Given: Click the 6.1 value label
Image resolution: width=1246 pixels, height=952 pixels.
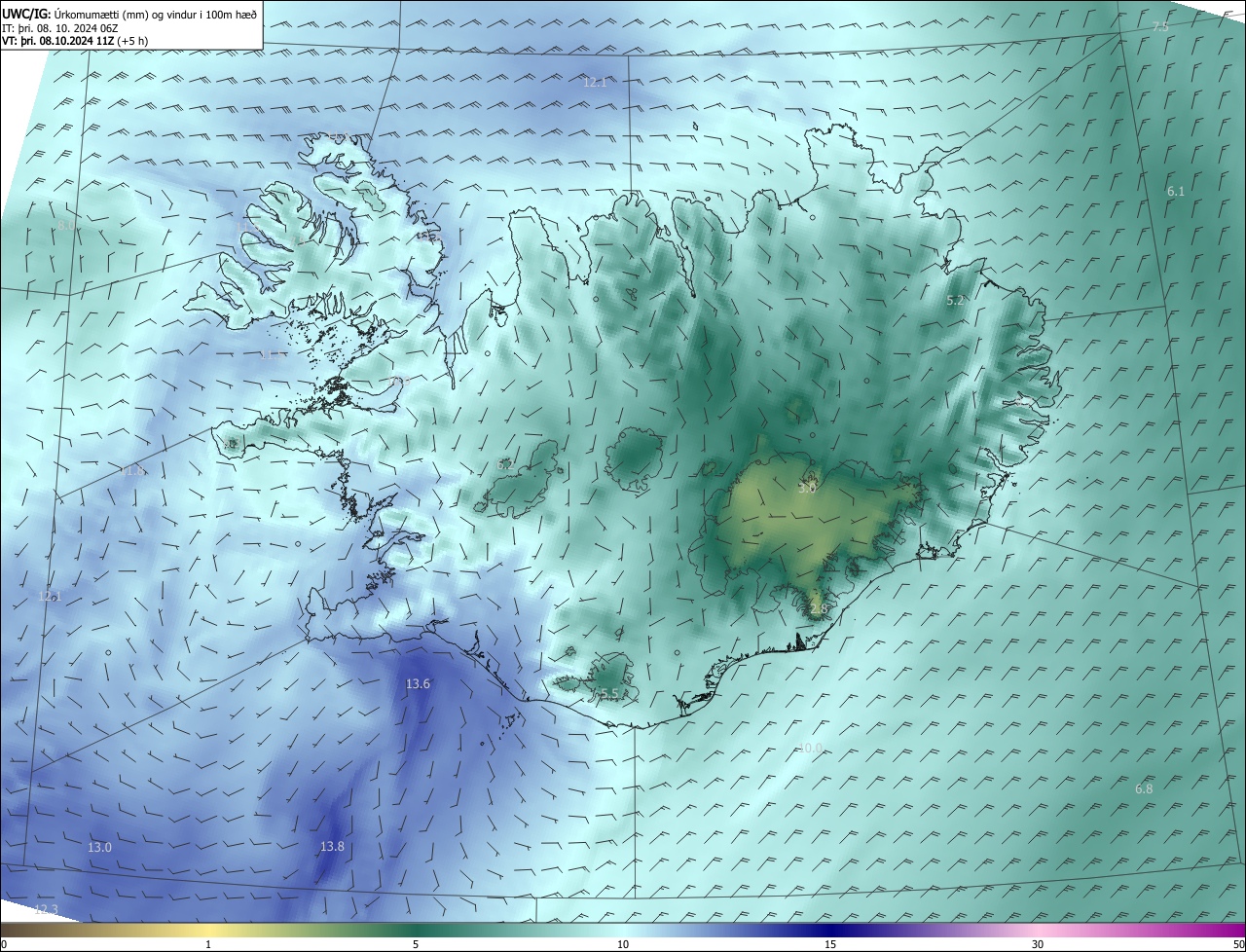Looking at the screenshot, I should click(x=1176, y=192).
